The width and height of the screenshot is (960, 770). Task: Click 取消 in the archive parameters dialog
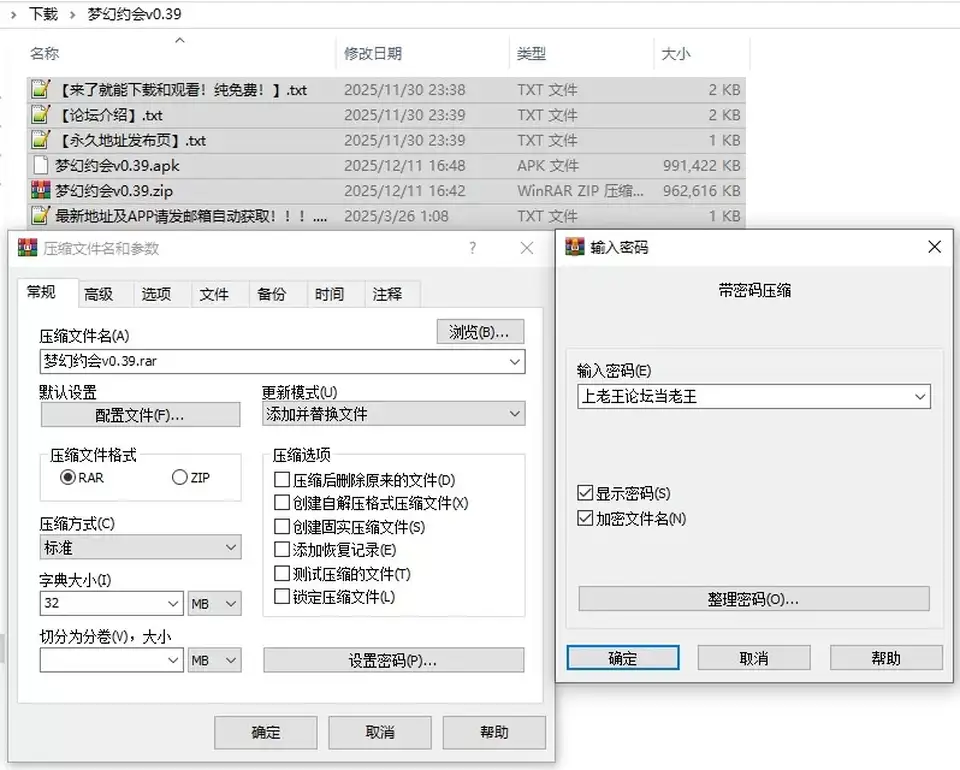[380, 733]
